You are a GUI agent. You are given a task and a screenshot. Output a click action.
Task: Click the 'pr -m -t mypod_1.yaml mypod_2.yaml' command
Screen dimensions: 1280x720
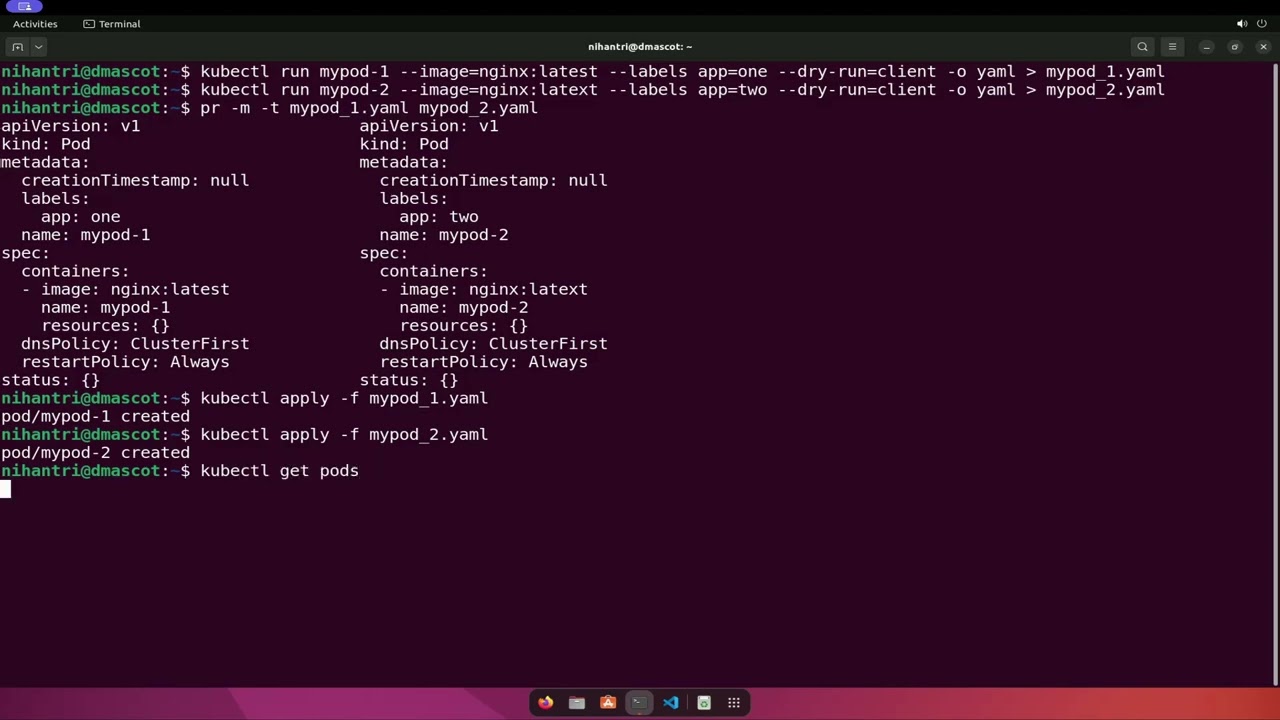tap(369, 108)
